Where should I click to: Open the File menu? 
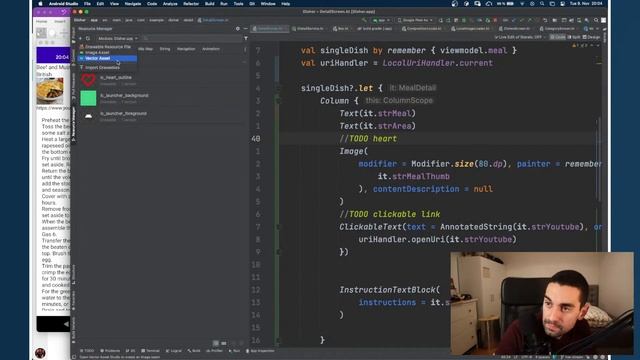pos(87,4)
